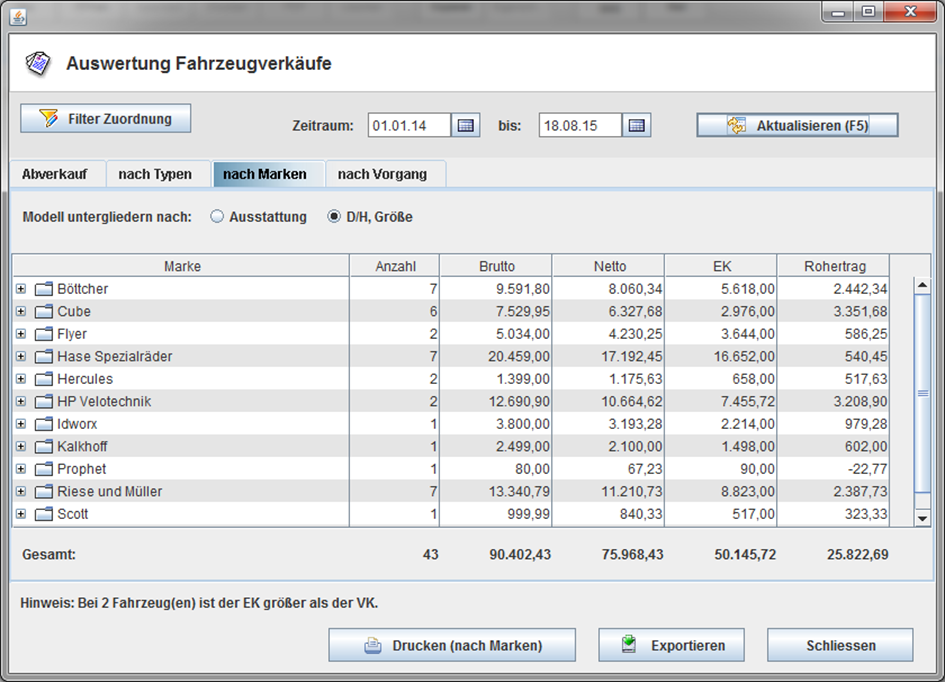Refresh with Aktualisieren (F5) button
This screenshot has width=945, height=682.
point(797,125)
